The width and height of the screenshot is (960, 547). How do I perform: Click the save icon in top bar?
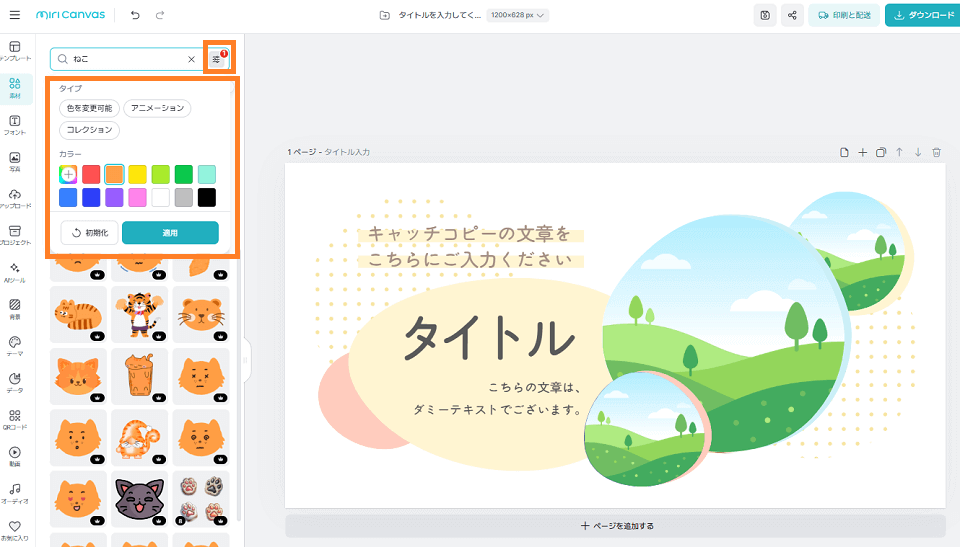[x=765, y=15]
